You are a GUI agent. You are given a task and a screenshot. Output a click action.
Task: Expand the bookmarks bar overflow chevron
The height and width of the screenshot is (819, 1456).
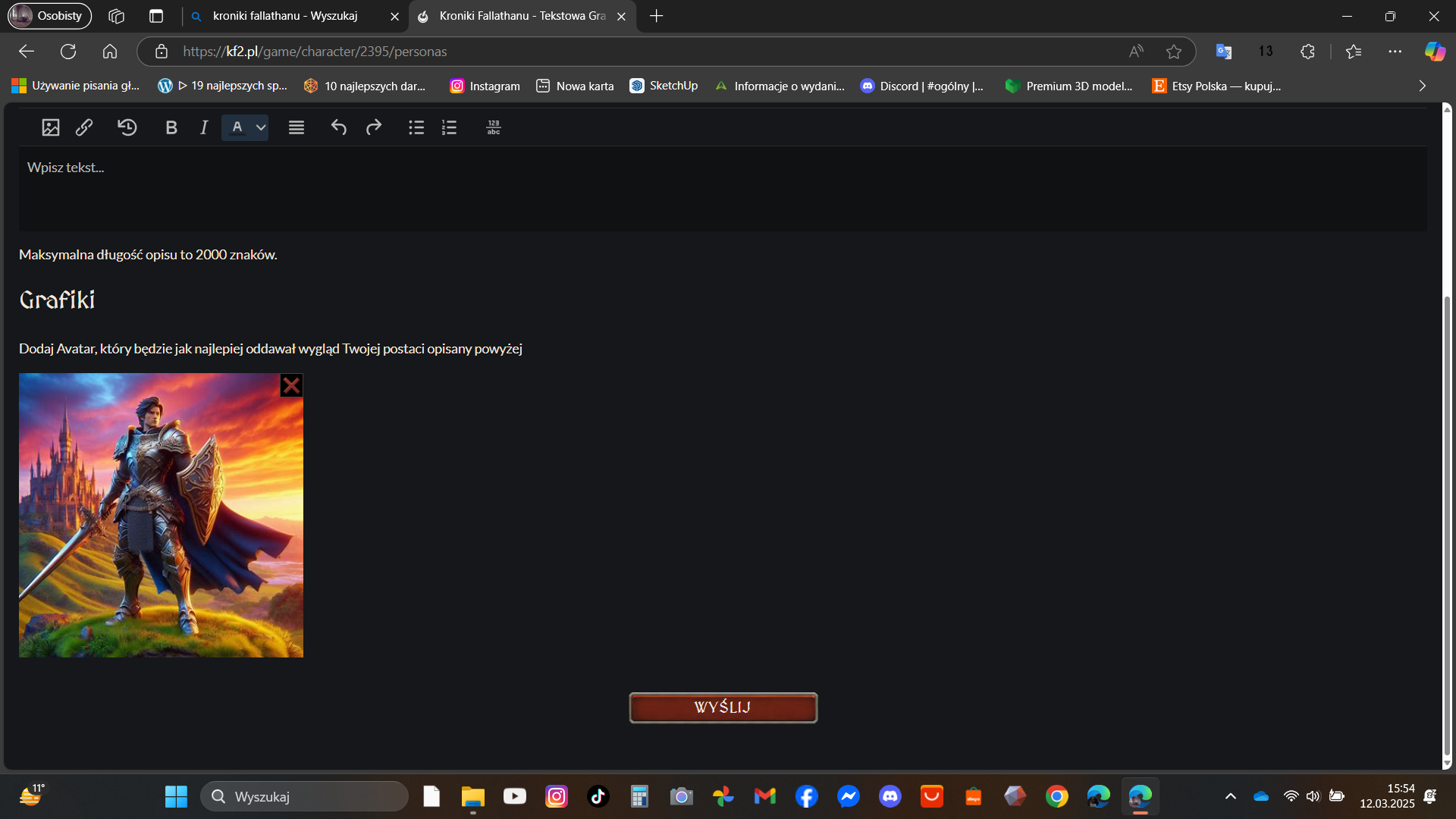point(1422,86)
